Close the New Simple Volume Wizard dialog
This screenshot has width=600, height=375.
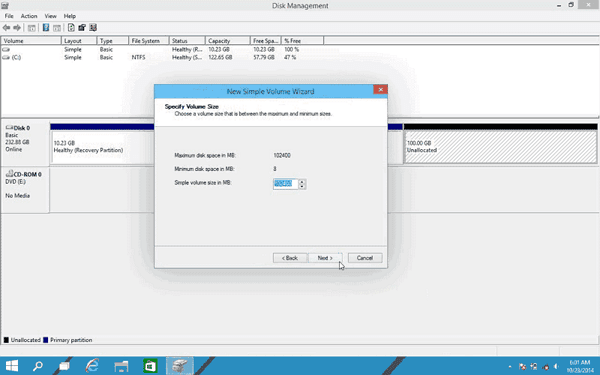380,90
